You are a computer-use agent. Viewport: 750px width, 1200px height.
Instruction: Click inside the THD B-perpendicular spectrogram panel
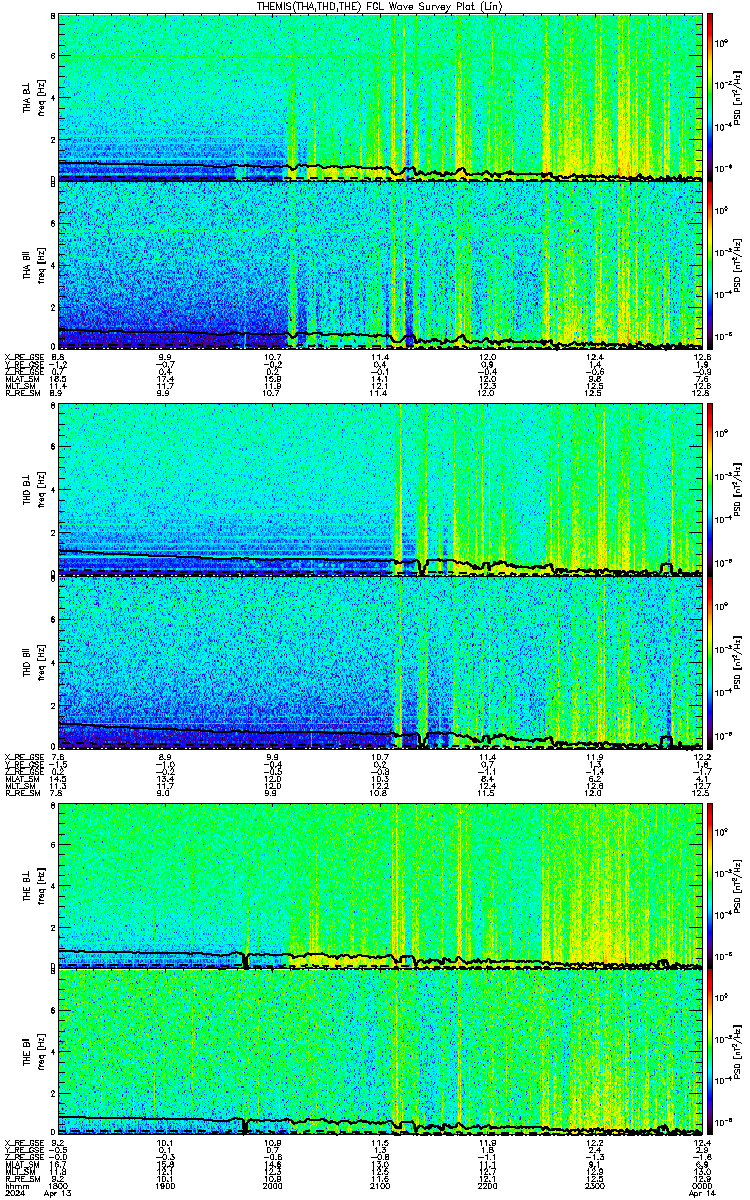pyautogui.click(x=381, y=492)
